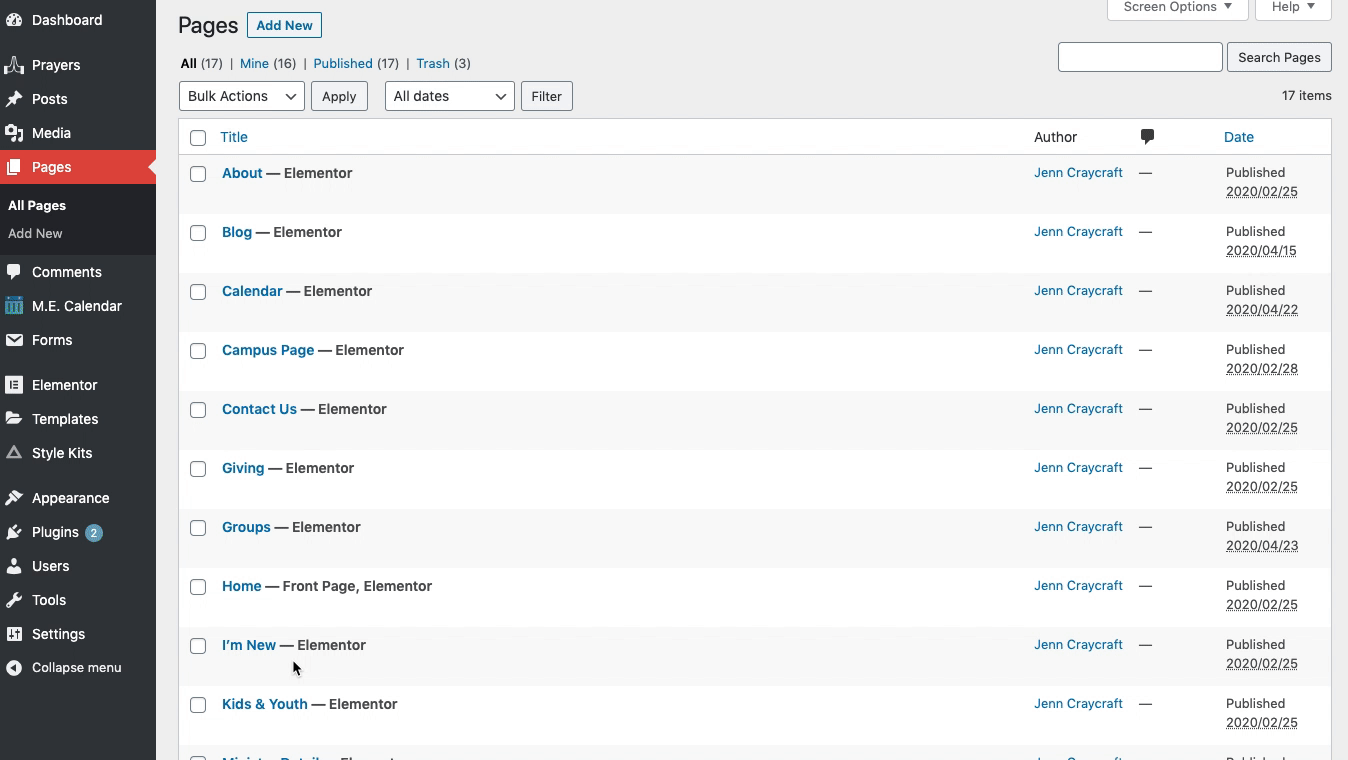Click the Tools wrench icon
The width and height of the screenshot is (1348, 760).
pos(14,600)
